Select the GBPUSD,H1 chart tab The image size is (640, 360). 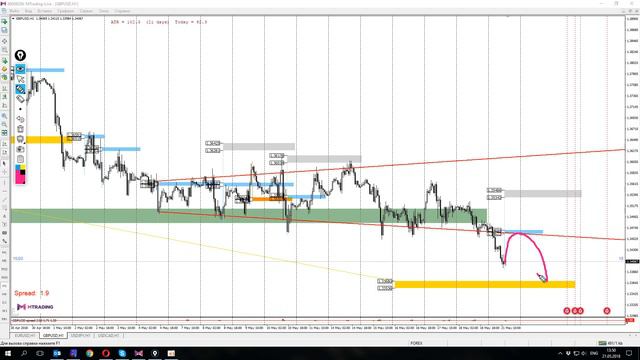pos(53,336)
